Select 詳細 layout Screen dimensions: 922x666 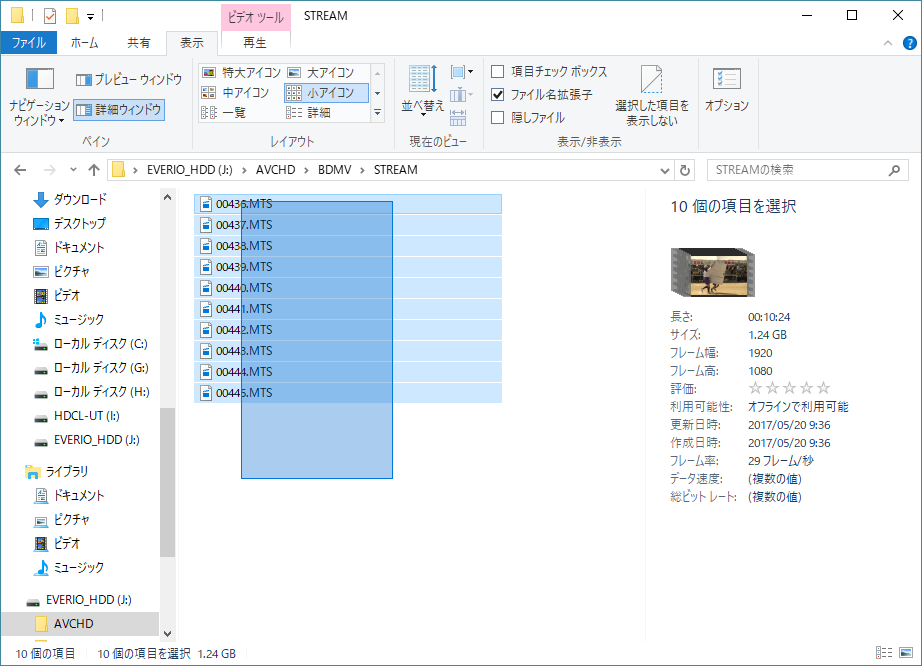[309, 112]
